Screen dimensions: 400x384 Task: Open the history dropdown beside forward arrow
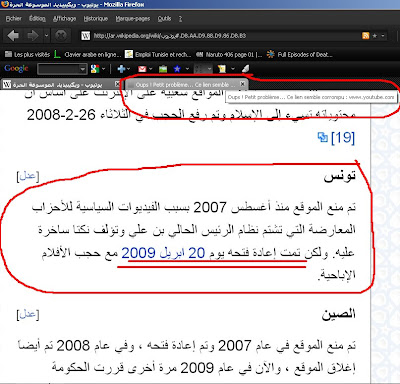[x=46, y=35]
